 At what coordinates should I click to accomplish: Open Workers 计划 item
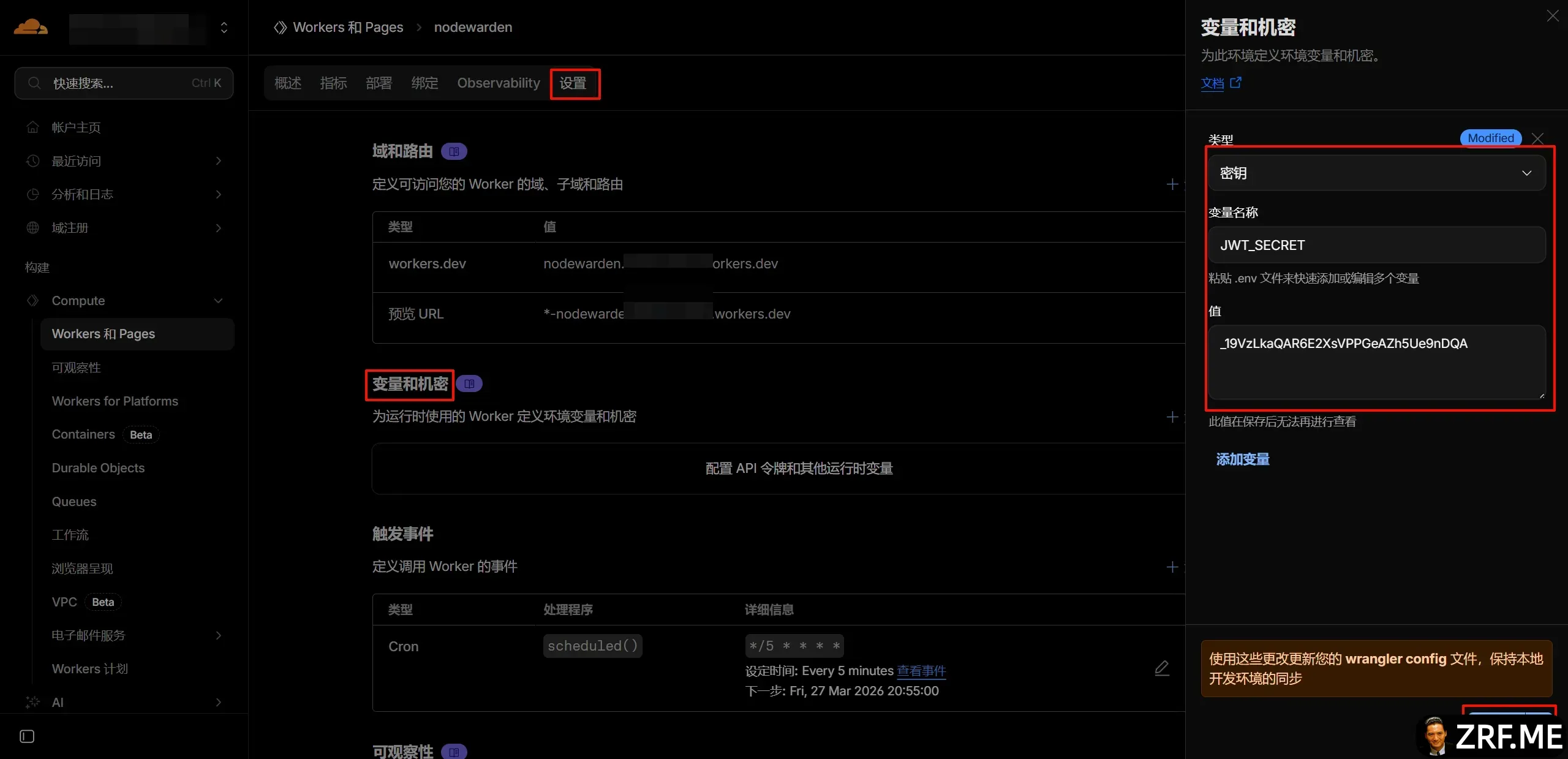(89, 669)
